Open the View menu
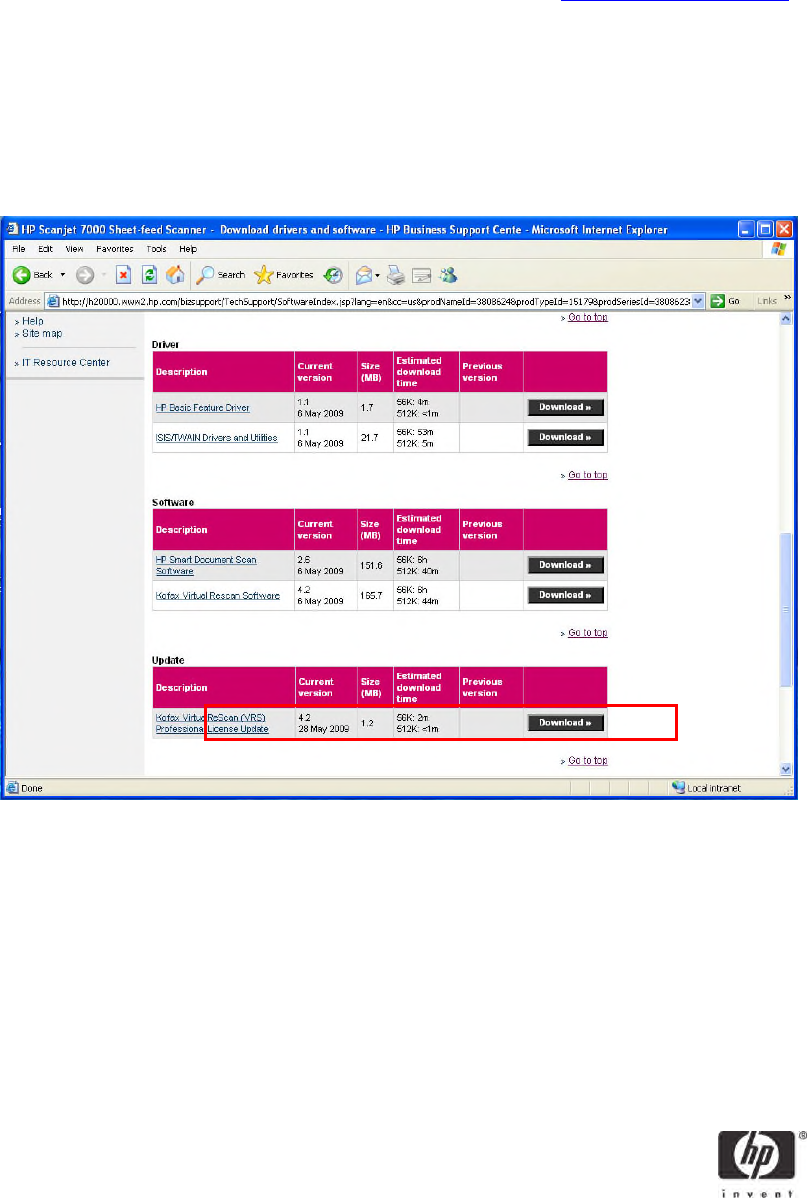Image resolution: width=807 pixels, height=1198 pixels. [x=74, y=249]
